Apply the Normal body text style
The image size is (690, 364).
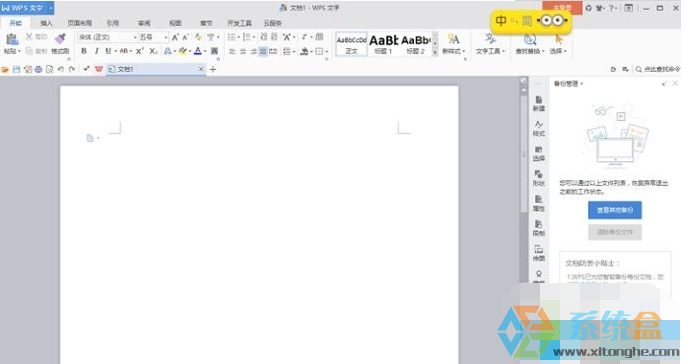click(x=351, y=44)
